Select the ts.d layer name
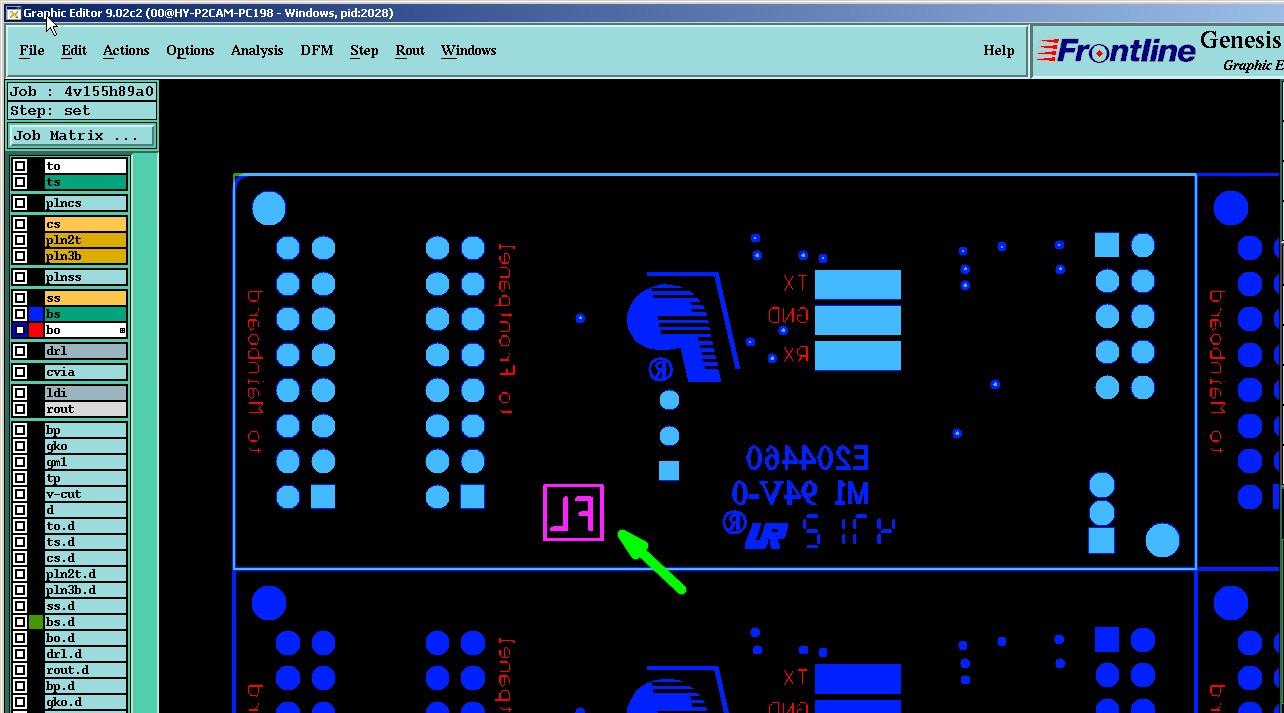Viewport: 1284px width, 713px height. tap(86, 542)
